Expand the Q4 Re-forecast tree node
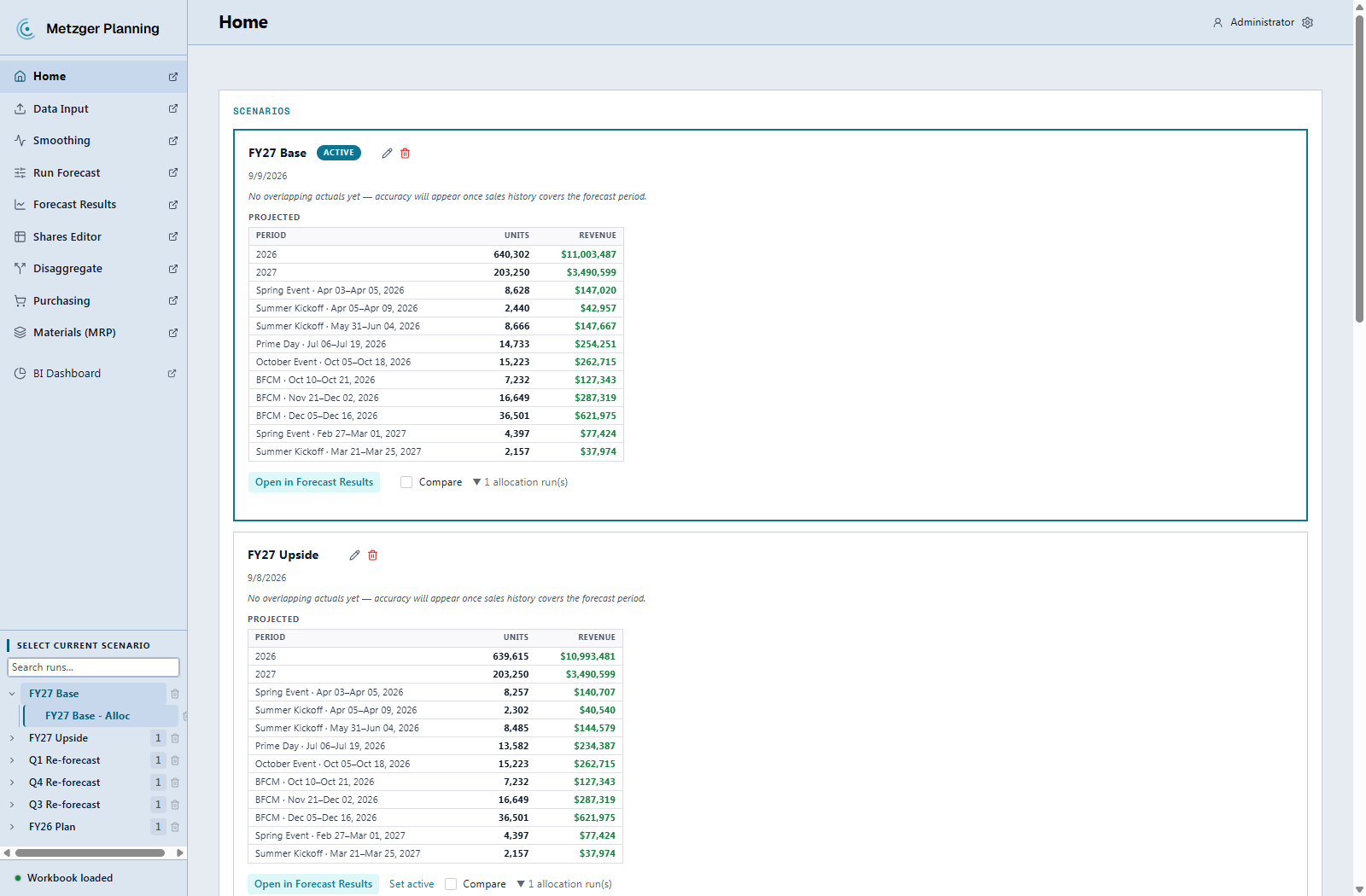This screenshot has height=896, width=1366. [12, 783]
